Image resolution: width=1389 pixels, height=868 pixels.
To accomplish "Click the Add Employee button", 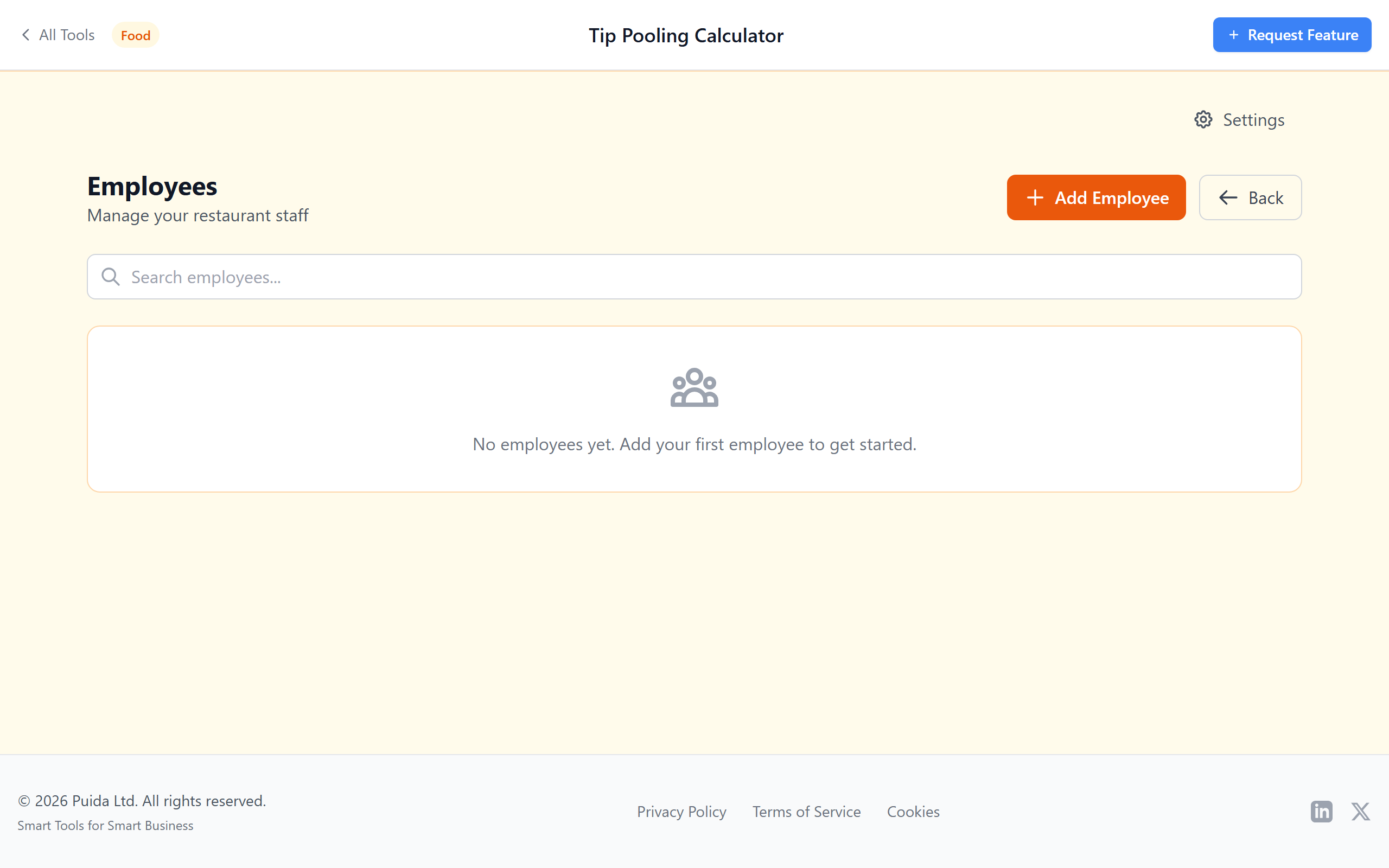I will click(1095, 197).
